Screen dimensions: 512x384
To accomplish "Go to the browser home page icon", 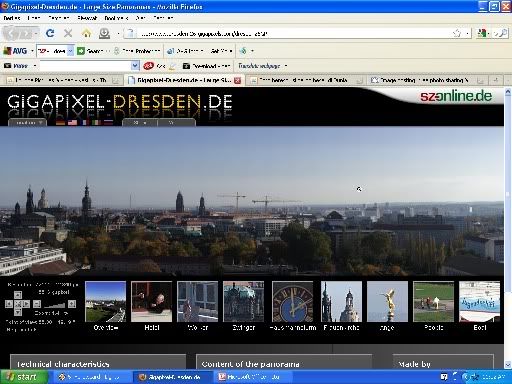I will click(x=86, y=33).
